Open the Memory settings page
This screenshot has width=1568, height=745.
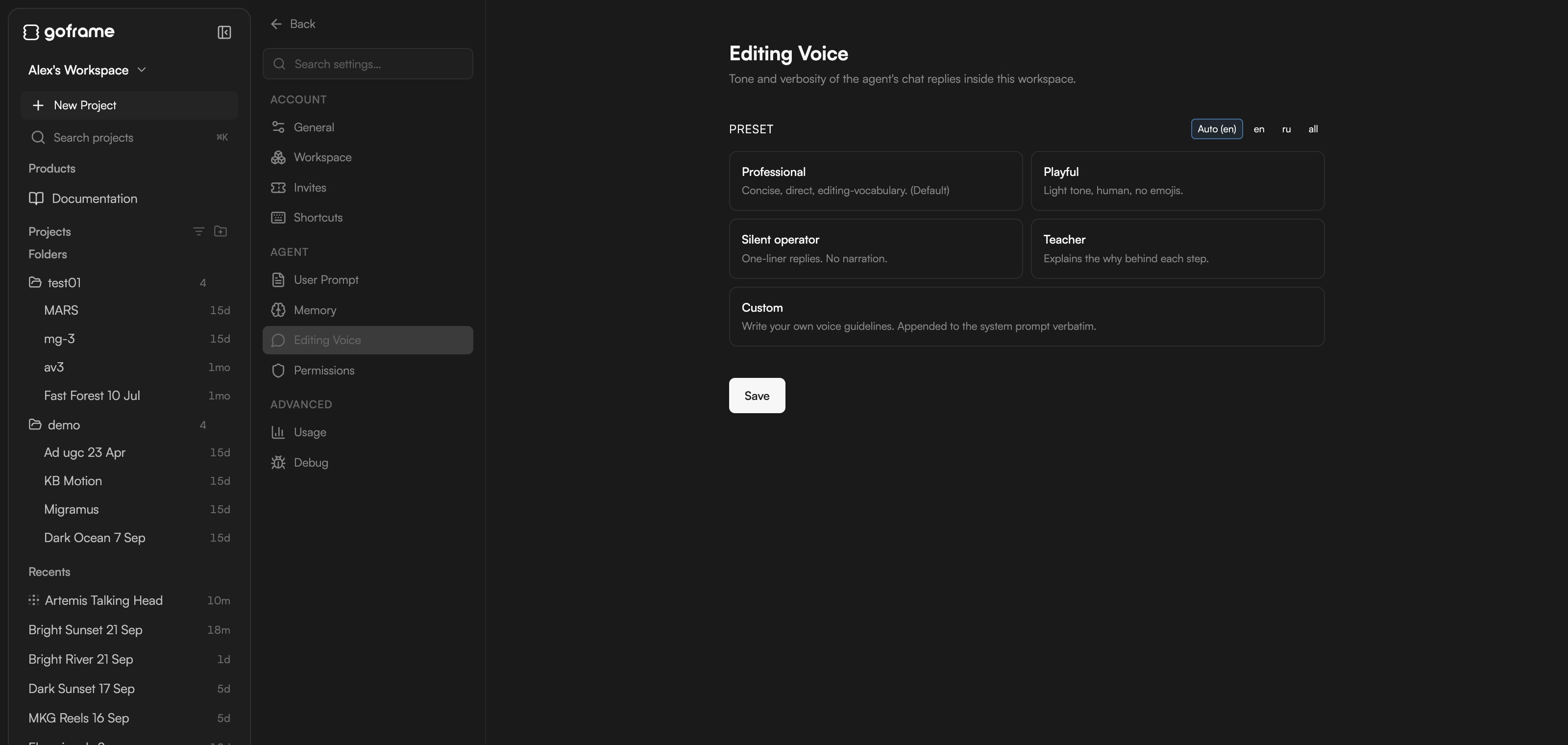pos(367,310)
